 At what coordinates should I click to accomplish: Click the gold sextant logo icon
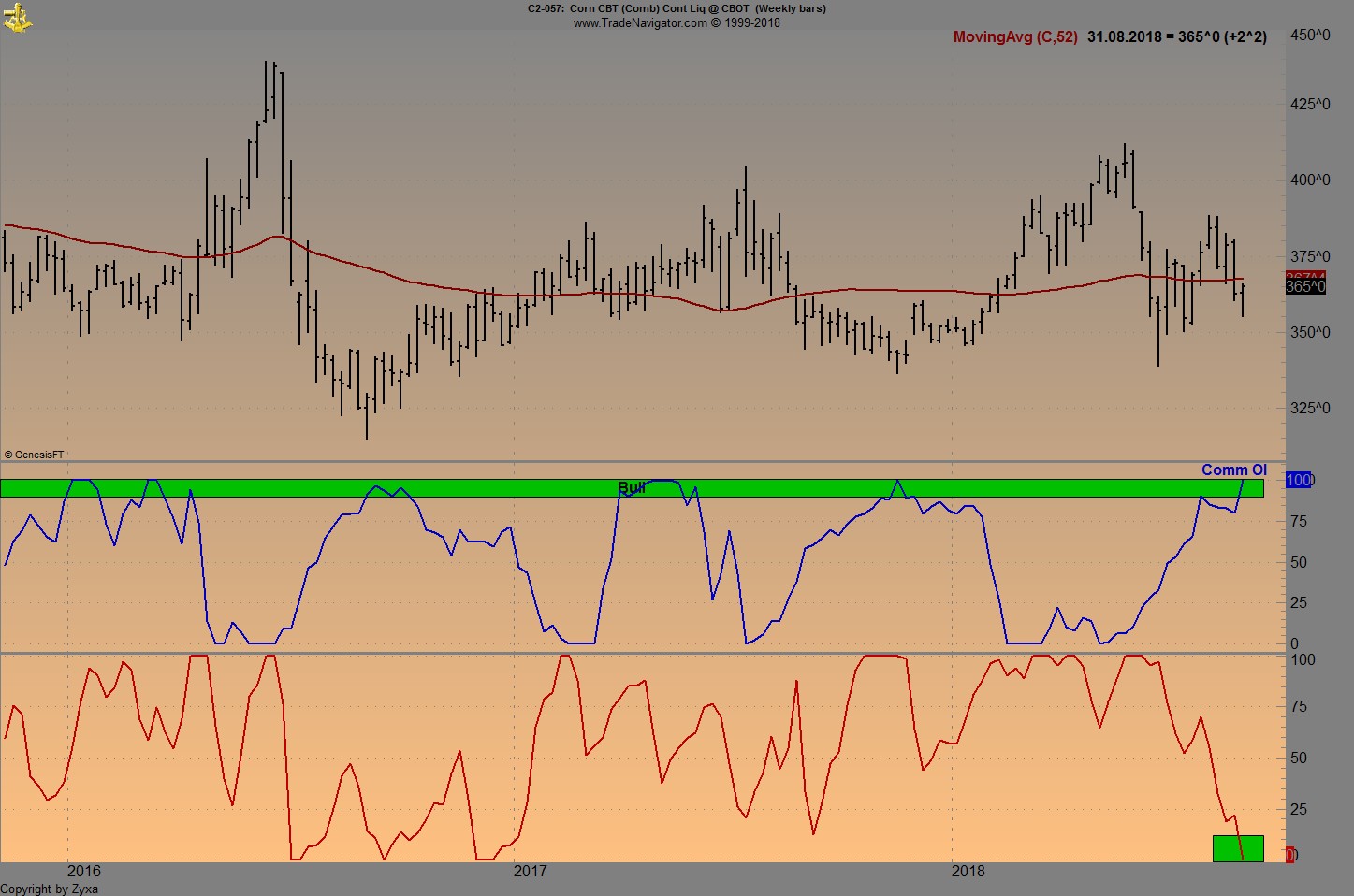point(19,17)
